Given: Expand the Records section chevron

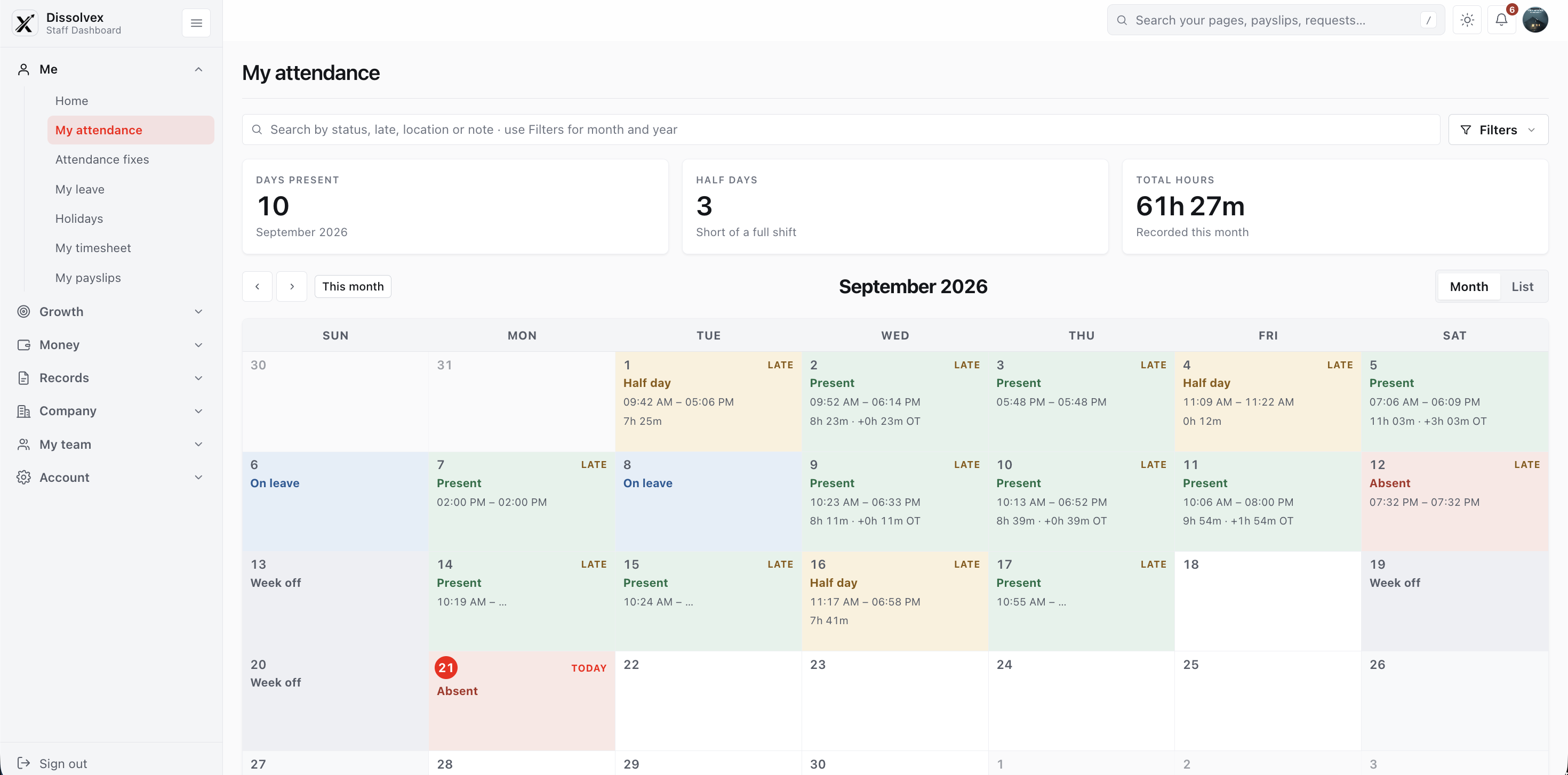Looking at the screenshot, I should 198,378.
